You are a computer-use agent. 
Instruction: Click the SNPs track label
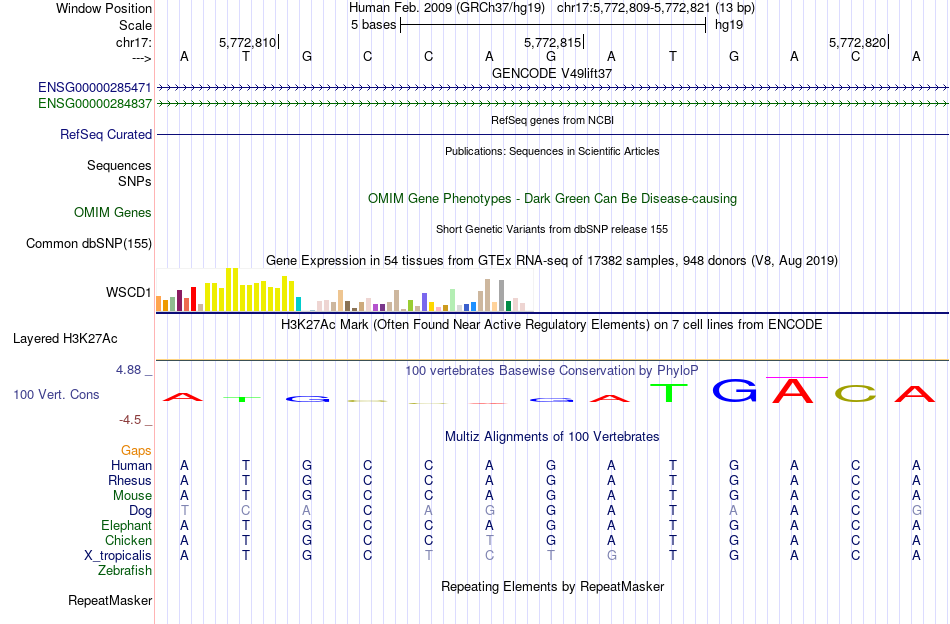tap(135, 181)
